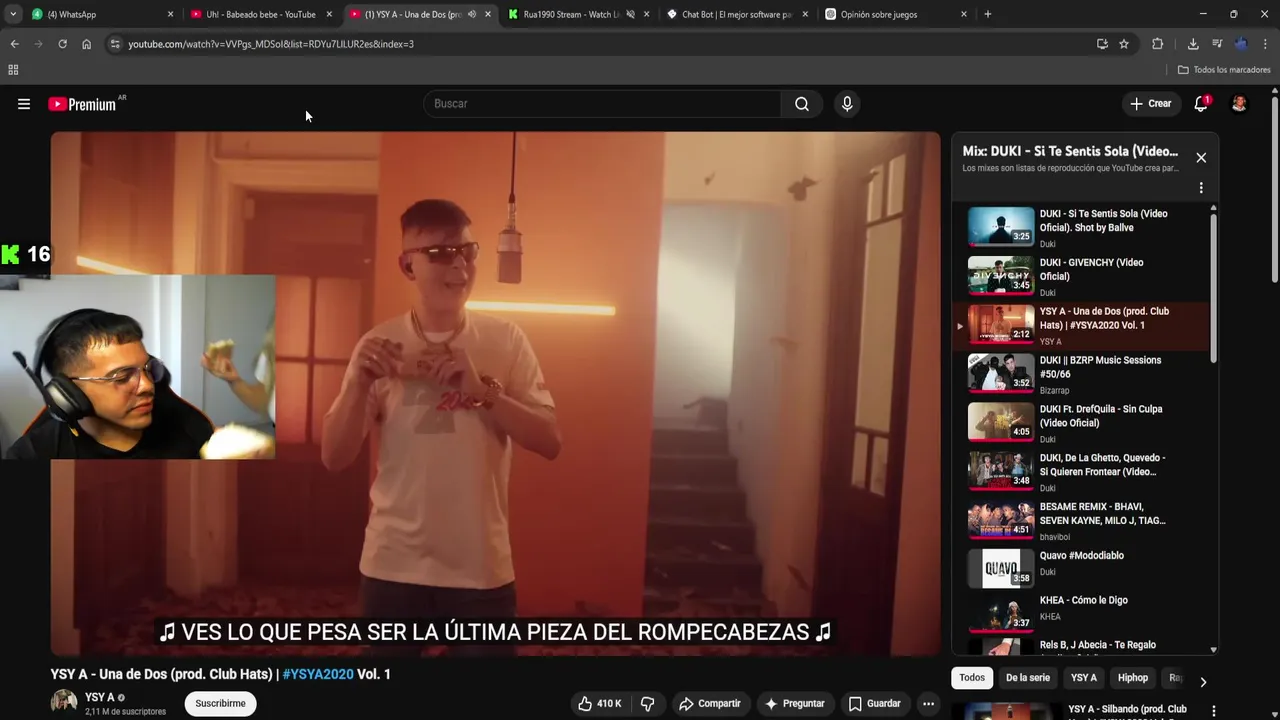Click the Crear button
Screen dimensions: 1280x720
pos(1151,104)
